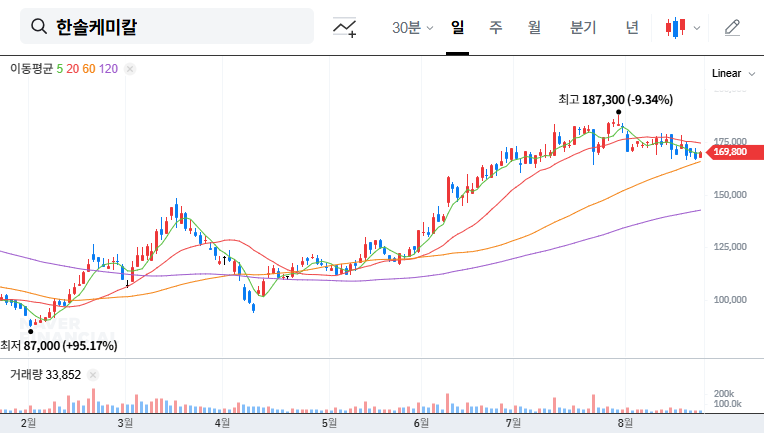Viewport: 764px width, 433px height.
Task: Click the 125,000 price axis label
Action: [x=730, y=247]
